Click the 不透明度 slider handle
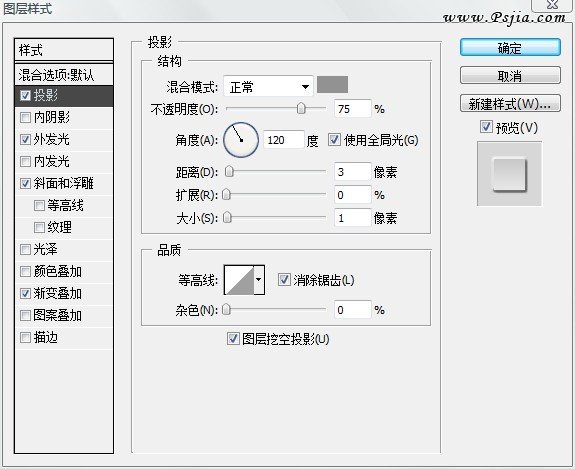 coord(301,109)
